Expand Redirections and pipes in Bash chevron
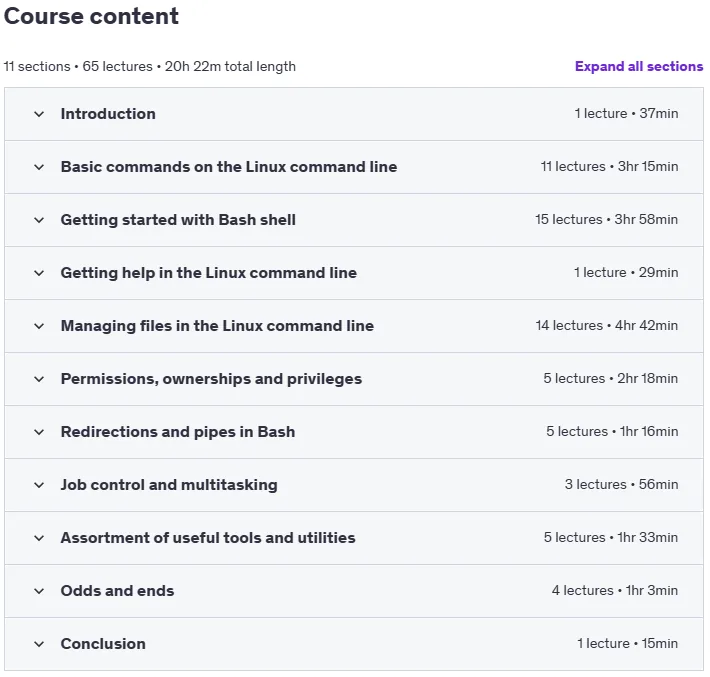Screen dimensions: 710x677 (x=39, y=432)
